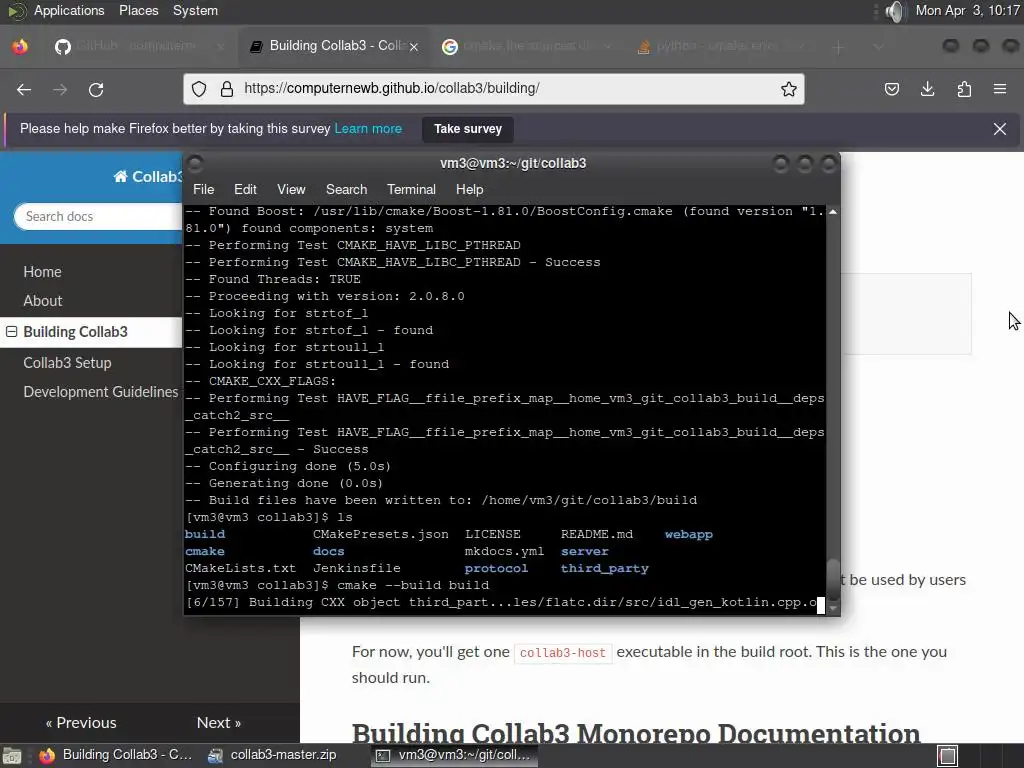
Task: Open the terminal Edit menu
Action: [245, 189]
